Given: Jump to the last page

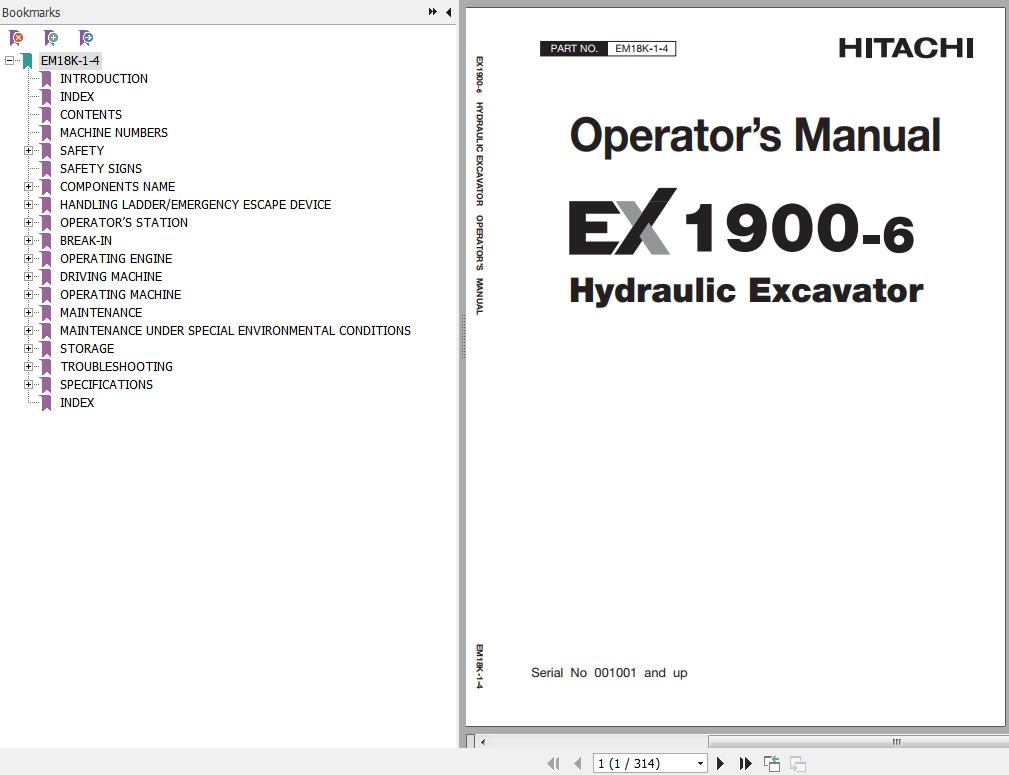Looking at the screenshot, I should pyautogui.click(x=745, y=763).
